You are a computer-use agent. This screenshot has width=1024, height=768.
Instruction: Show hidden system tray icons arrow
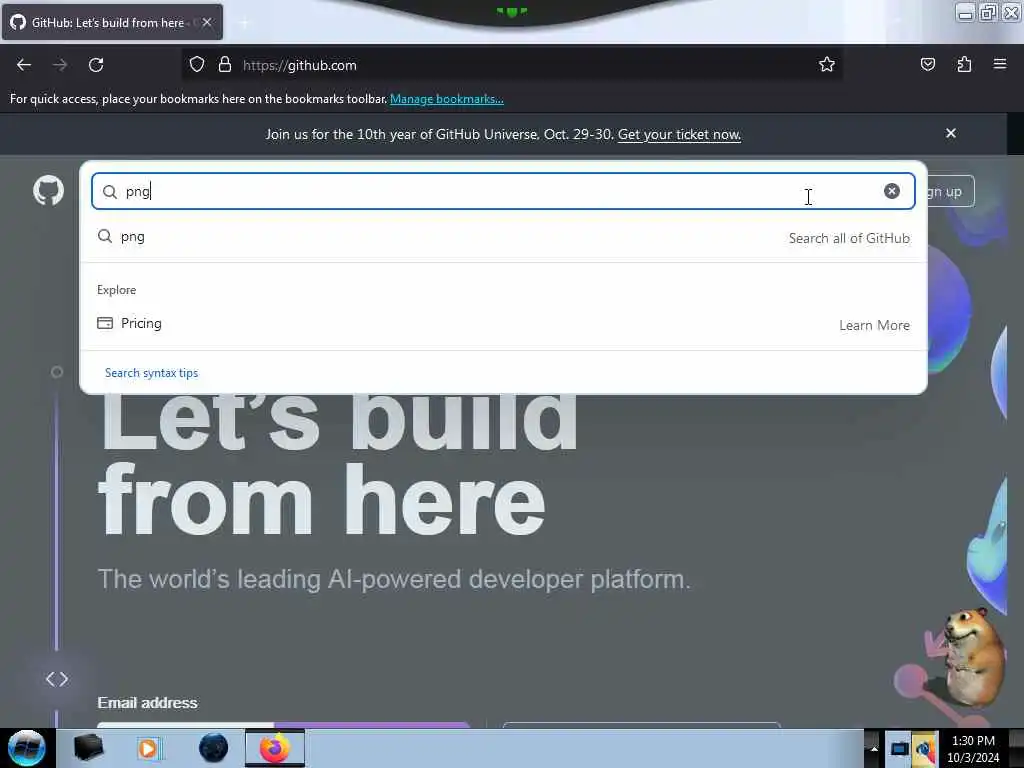pyautogui.click(x=874, y=748)
